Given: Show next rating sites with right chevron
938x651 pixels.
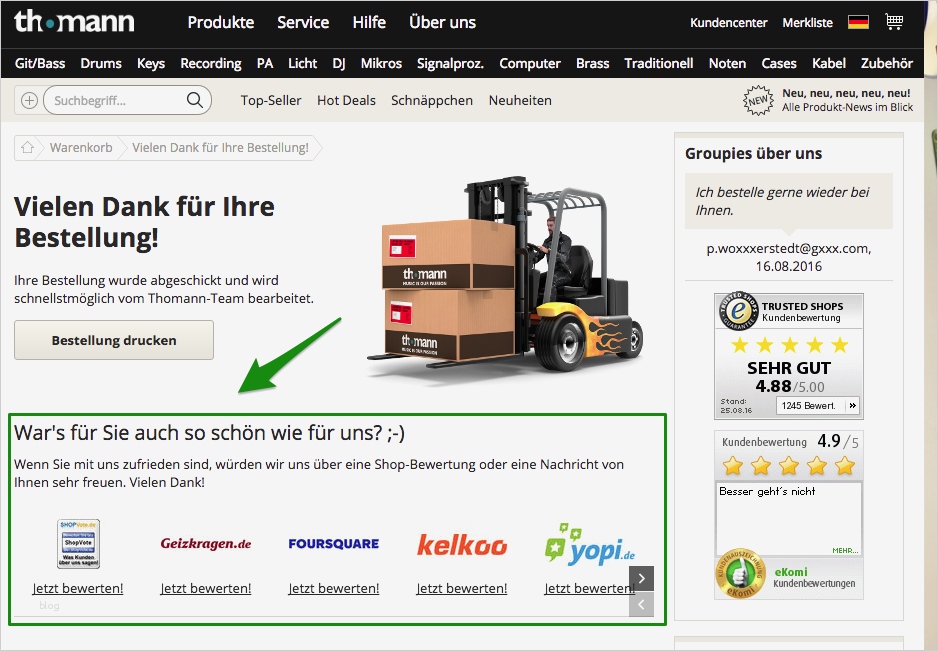Looking at the screenshot, I should 641,579.
